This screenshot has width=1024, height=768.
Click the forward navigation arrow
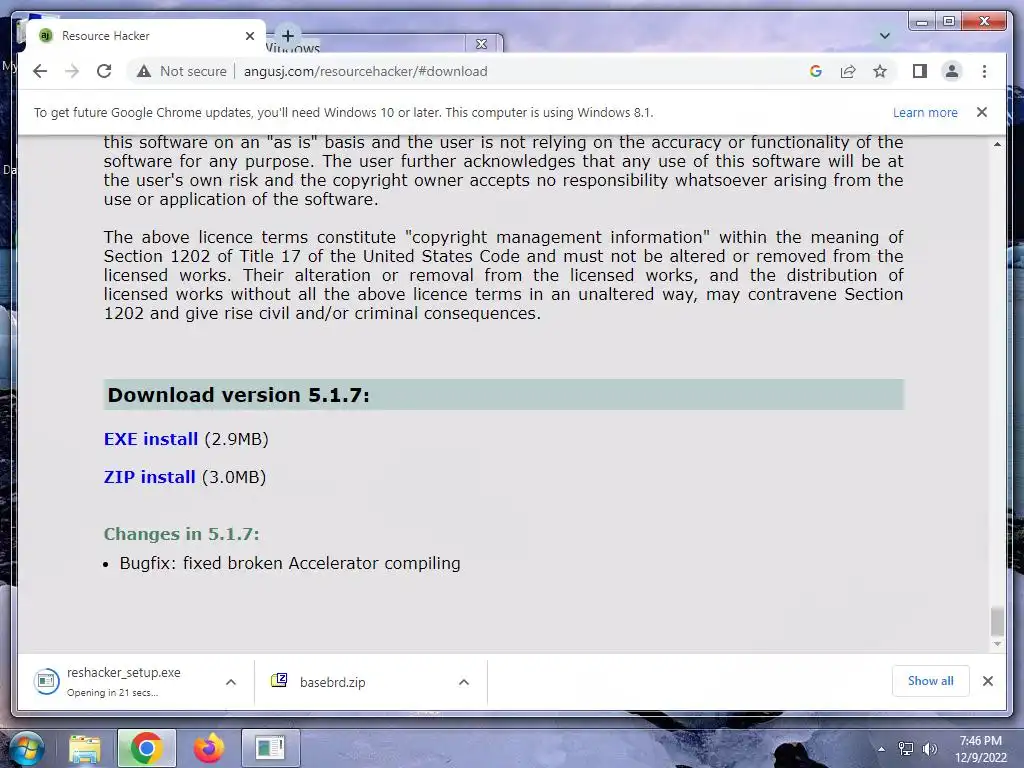pos(72,71)
